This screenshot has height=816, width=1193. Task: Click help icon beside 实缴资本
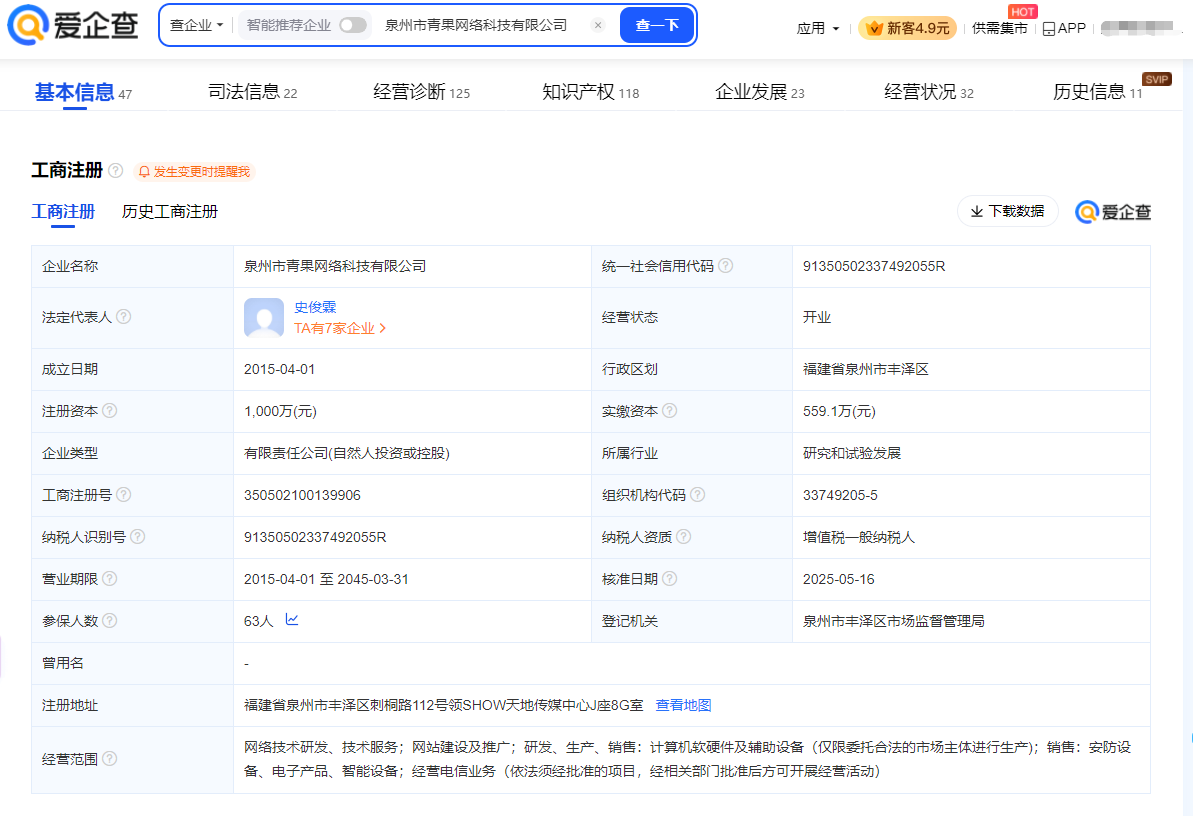point(670,411)
